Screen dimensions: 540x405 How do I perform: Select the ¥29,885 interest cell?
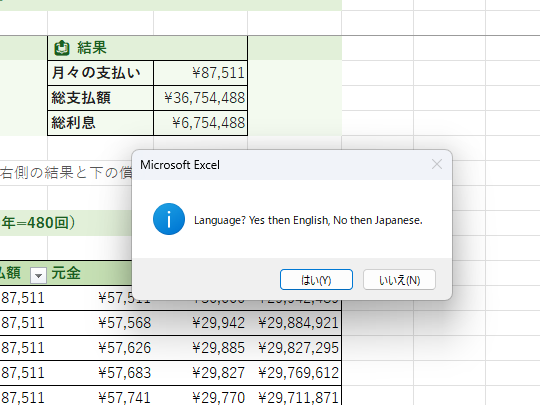click(200, 348)
